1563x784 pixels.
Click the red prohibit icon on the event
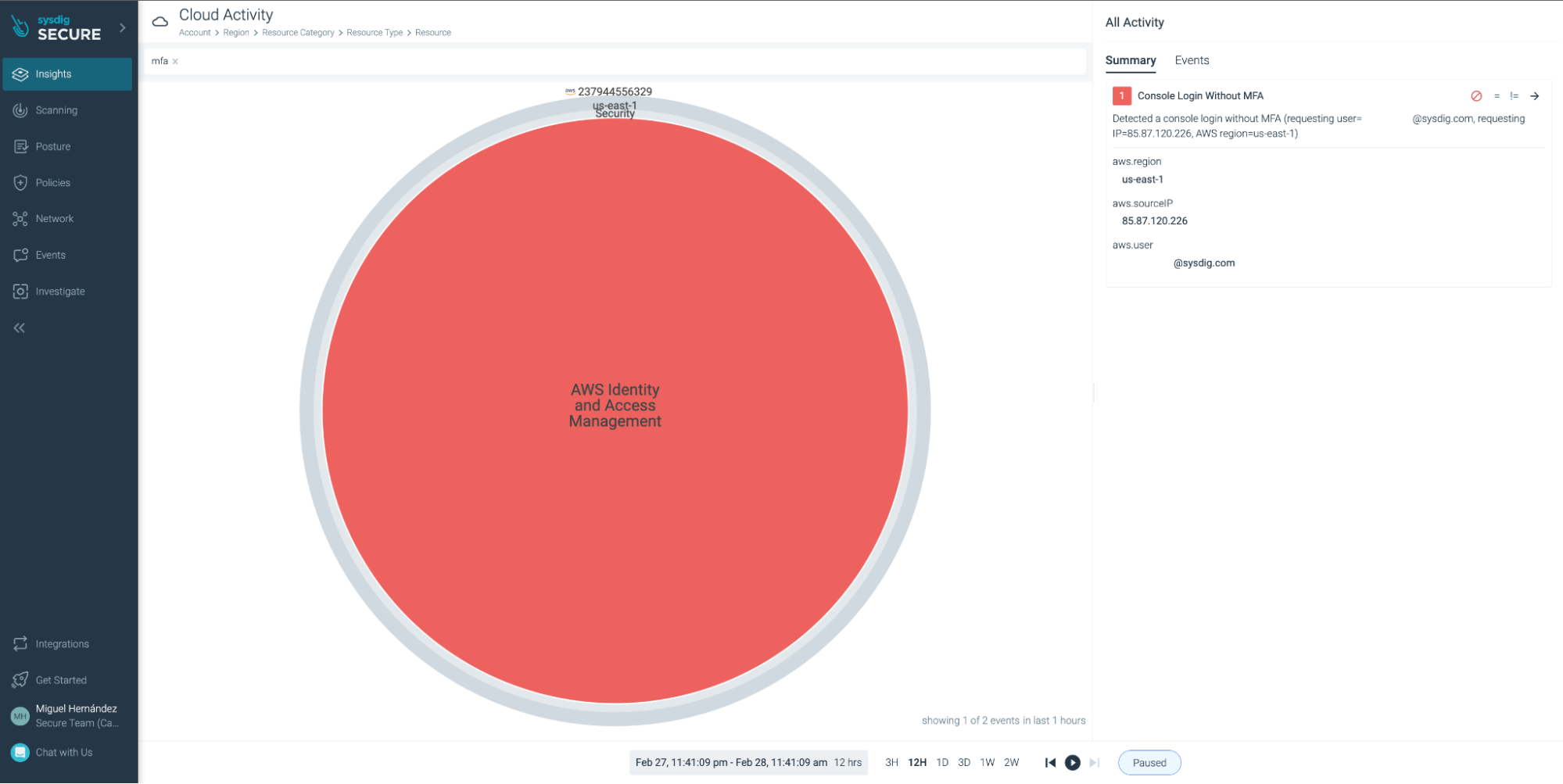pos(1475,96)
